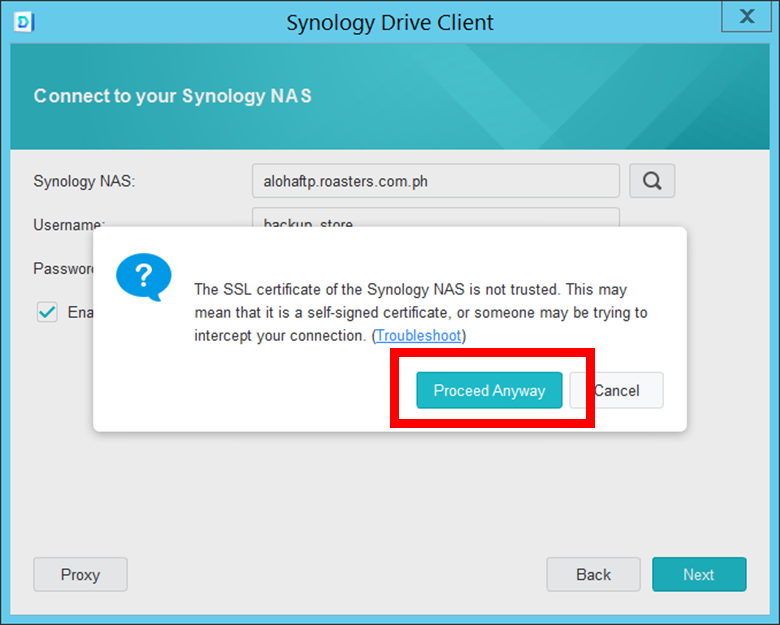Screen dimensions: 780x625
Task: Toggle the Enable checkbox below the Password field
Action: pos(47,312)
